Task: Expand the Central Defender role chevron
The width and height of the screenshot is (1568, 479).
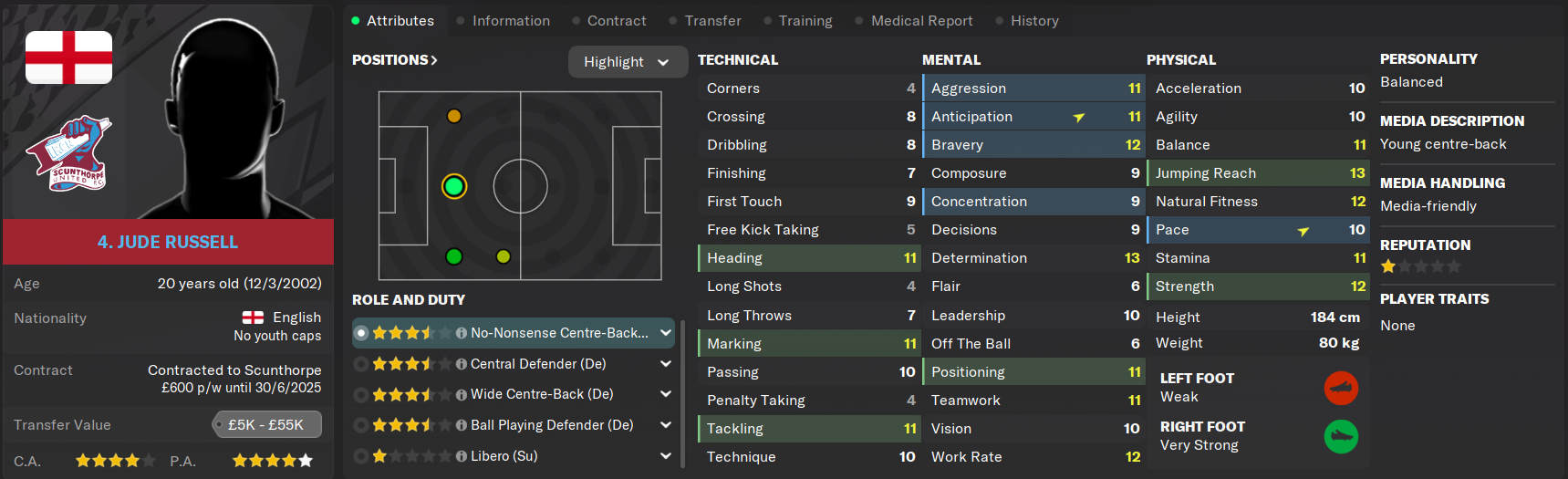Action: (x=666, y=364)
